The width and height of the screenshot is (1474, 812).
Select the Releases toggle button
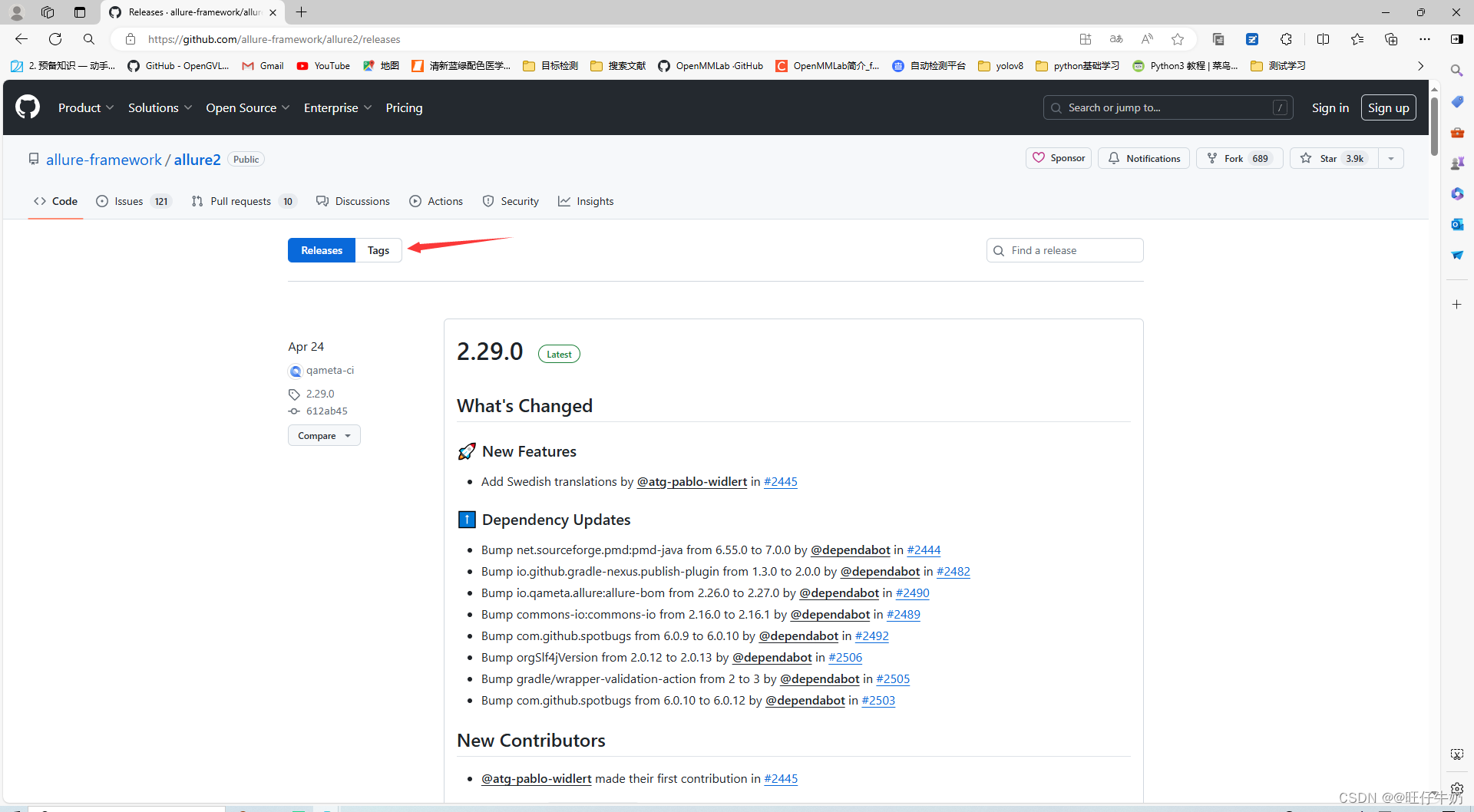click(x=322, y=250)
